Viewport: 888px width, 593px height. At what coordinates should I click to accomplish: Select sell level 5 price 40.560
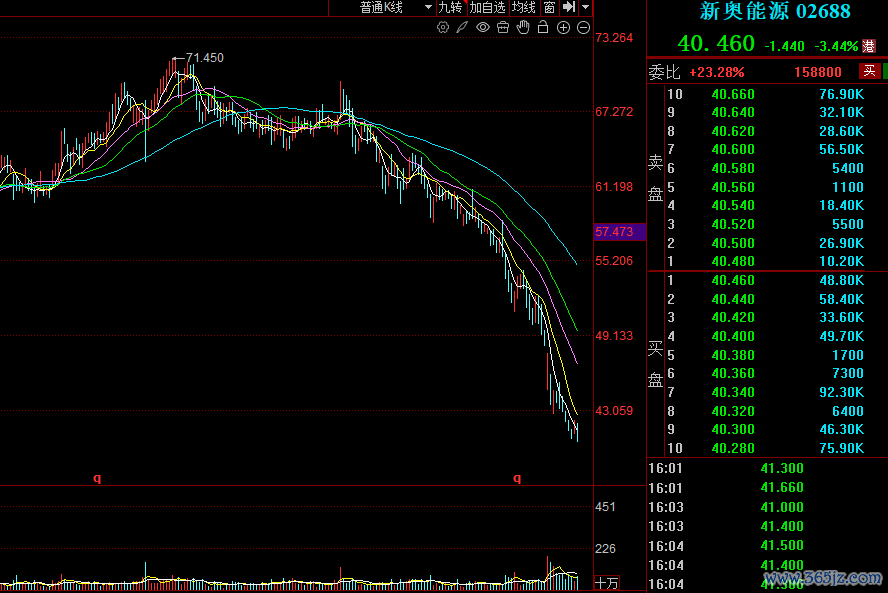tap(733, 187)
